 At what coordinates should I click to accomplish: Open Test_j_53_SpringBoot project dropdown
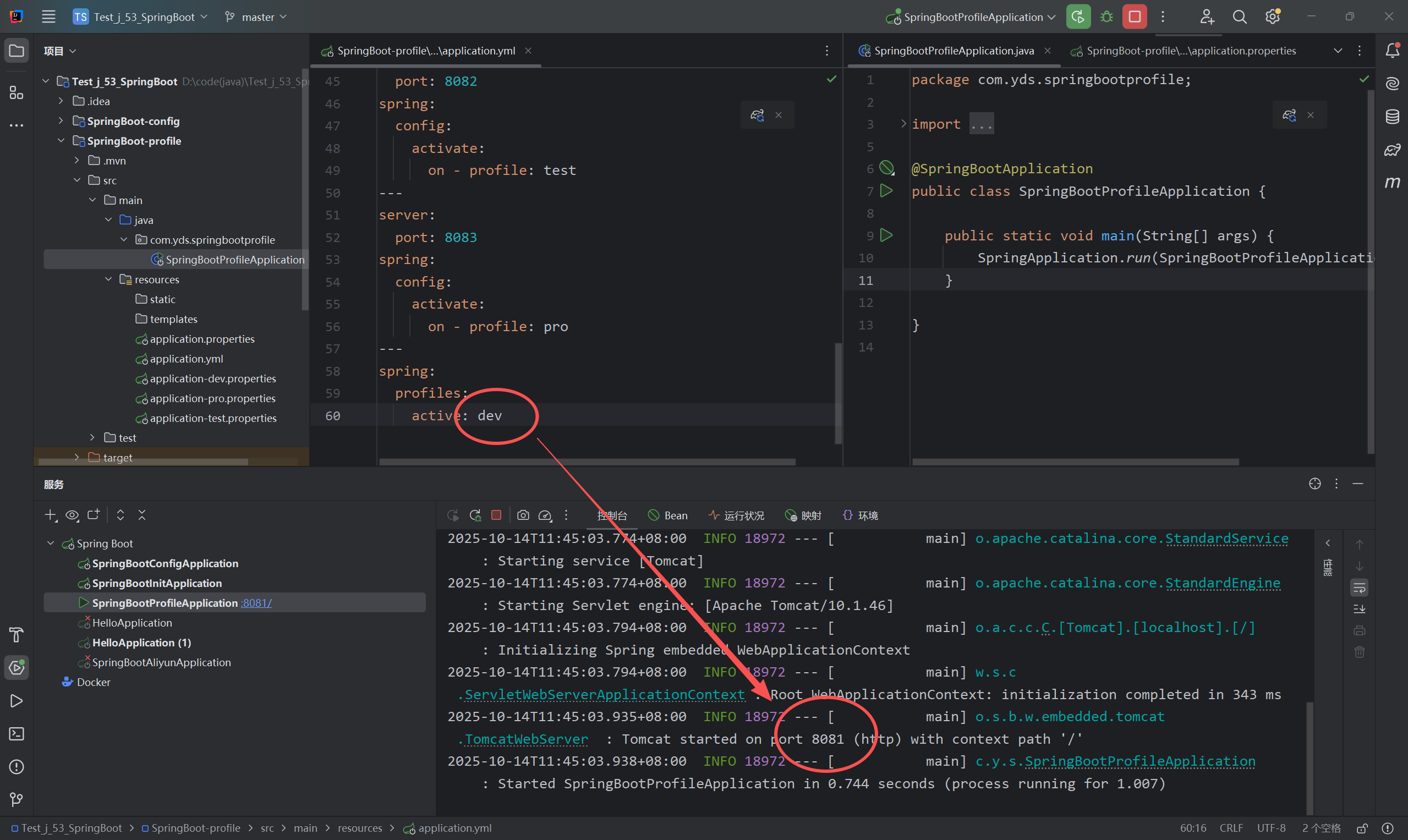(x=141, y=17)
